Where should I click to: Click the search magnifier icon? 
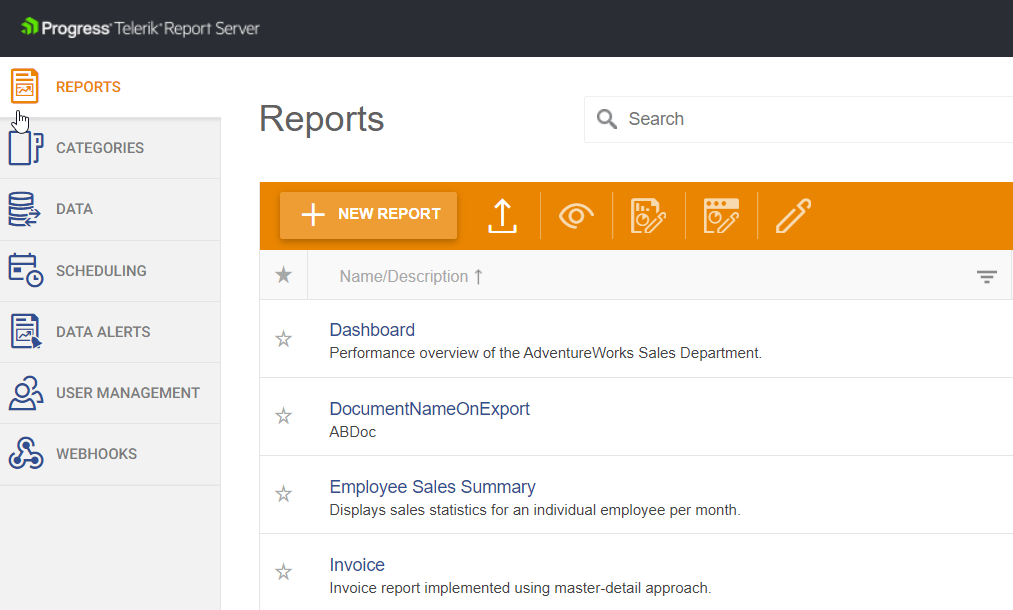607,119
